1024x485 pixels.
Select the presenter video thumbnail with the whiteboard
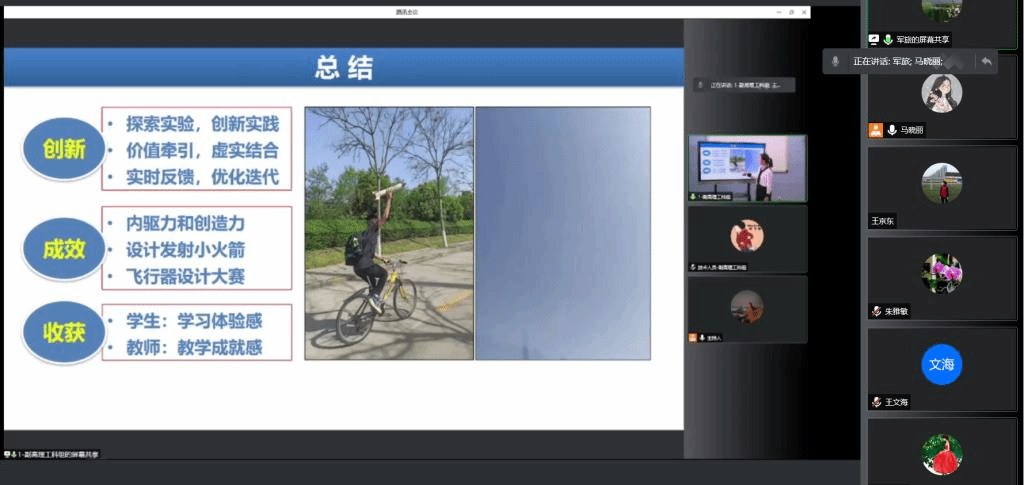click(747, 168)
